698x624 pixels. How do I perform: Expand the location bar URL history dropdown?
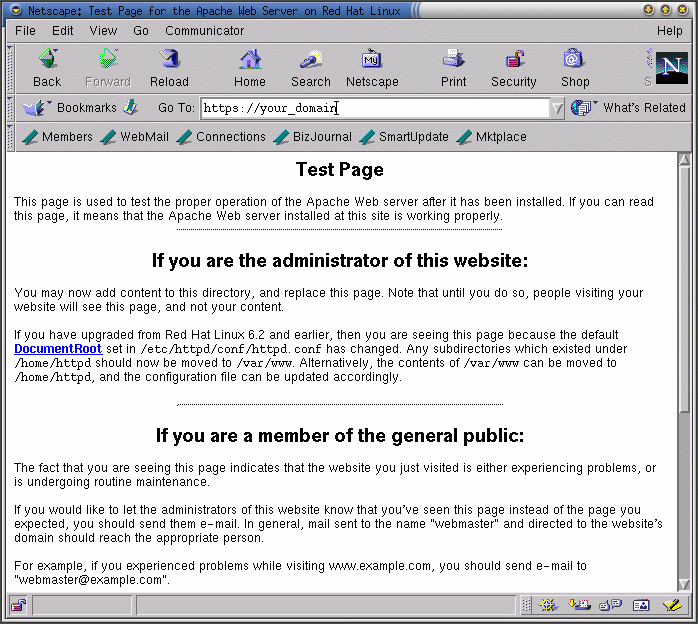point(557,108)
